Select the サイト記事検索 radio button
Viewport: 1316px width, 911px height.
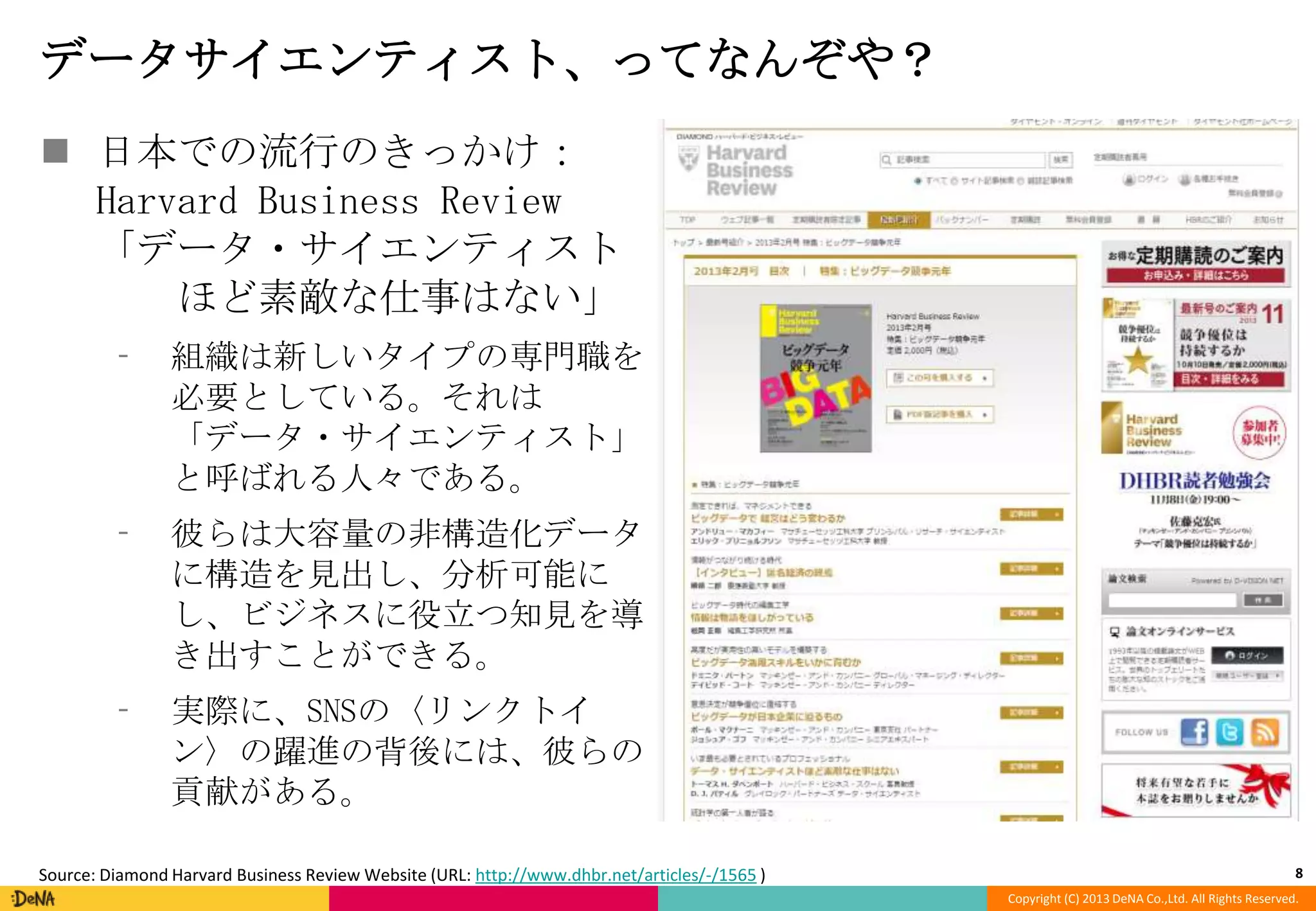(954, 181)
